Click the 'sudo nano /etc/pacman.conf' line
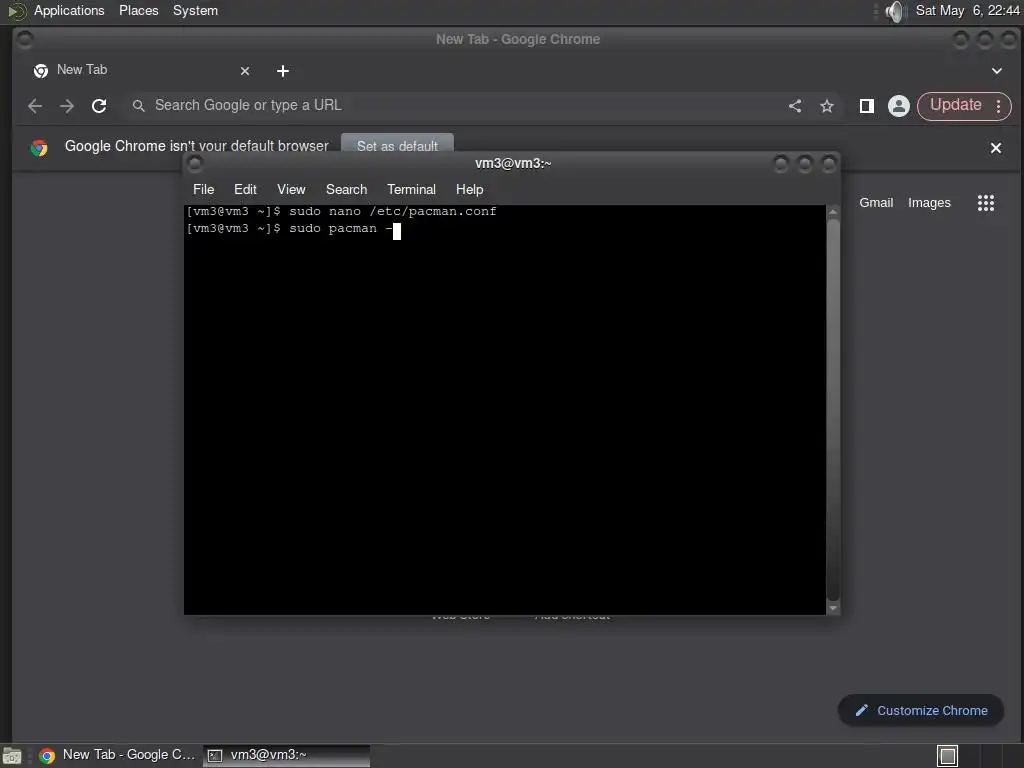The image size is (1024, 768). (x=392, y=212)
